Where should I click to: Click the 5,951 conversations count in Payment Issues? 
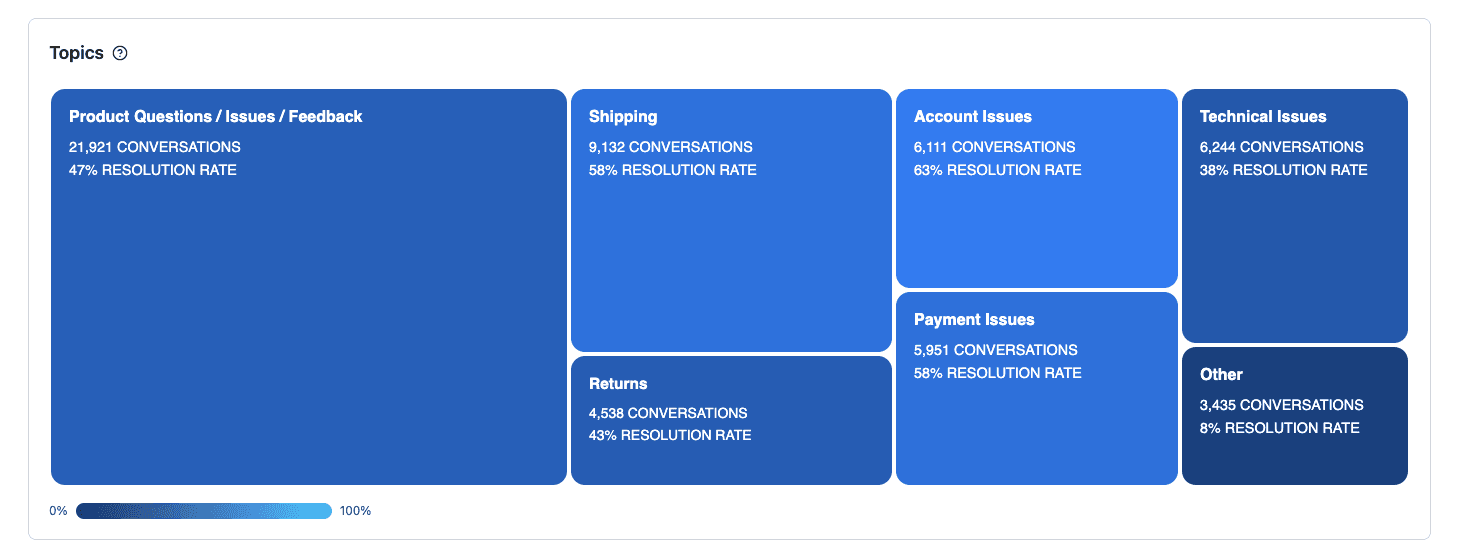995,350
